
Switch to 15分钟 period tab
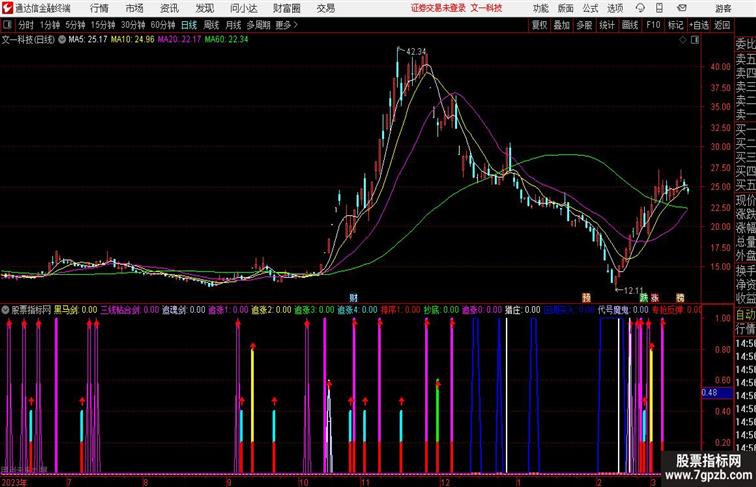coord(103,25)
